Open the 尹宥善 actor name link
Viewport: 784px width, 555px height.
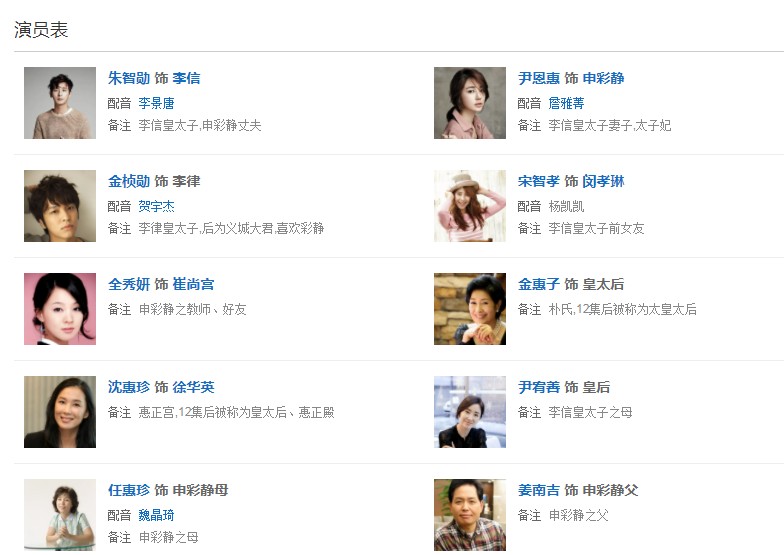[539, 388]
